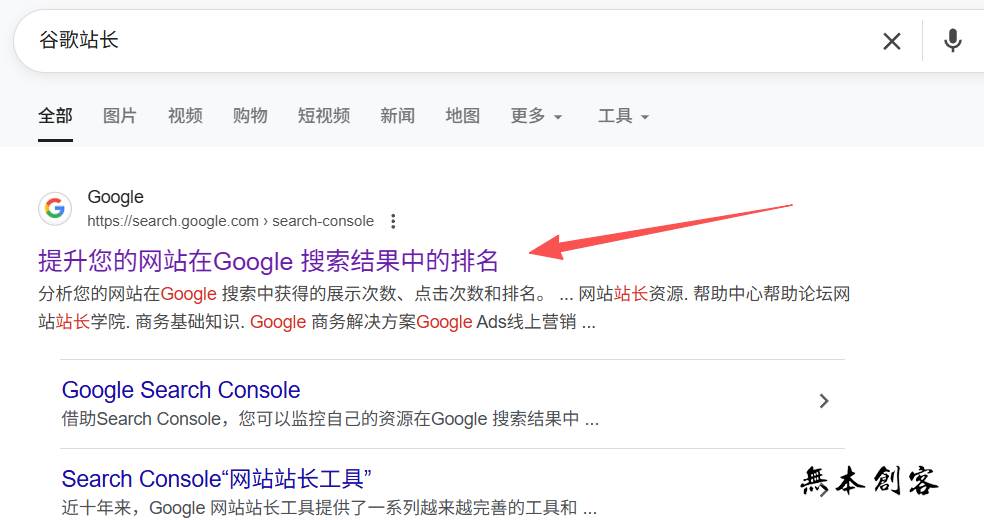984x520 pixels.
Task: Select the 全部 tab
Action: [55, 116]
